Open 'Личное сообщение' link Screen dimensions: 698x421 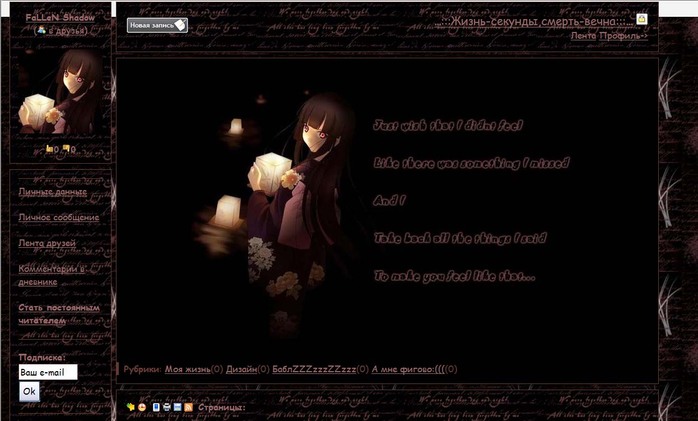coord(59,218)
